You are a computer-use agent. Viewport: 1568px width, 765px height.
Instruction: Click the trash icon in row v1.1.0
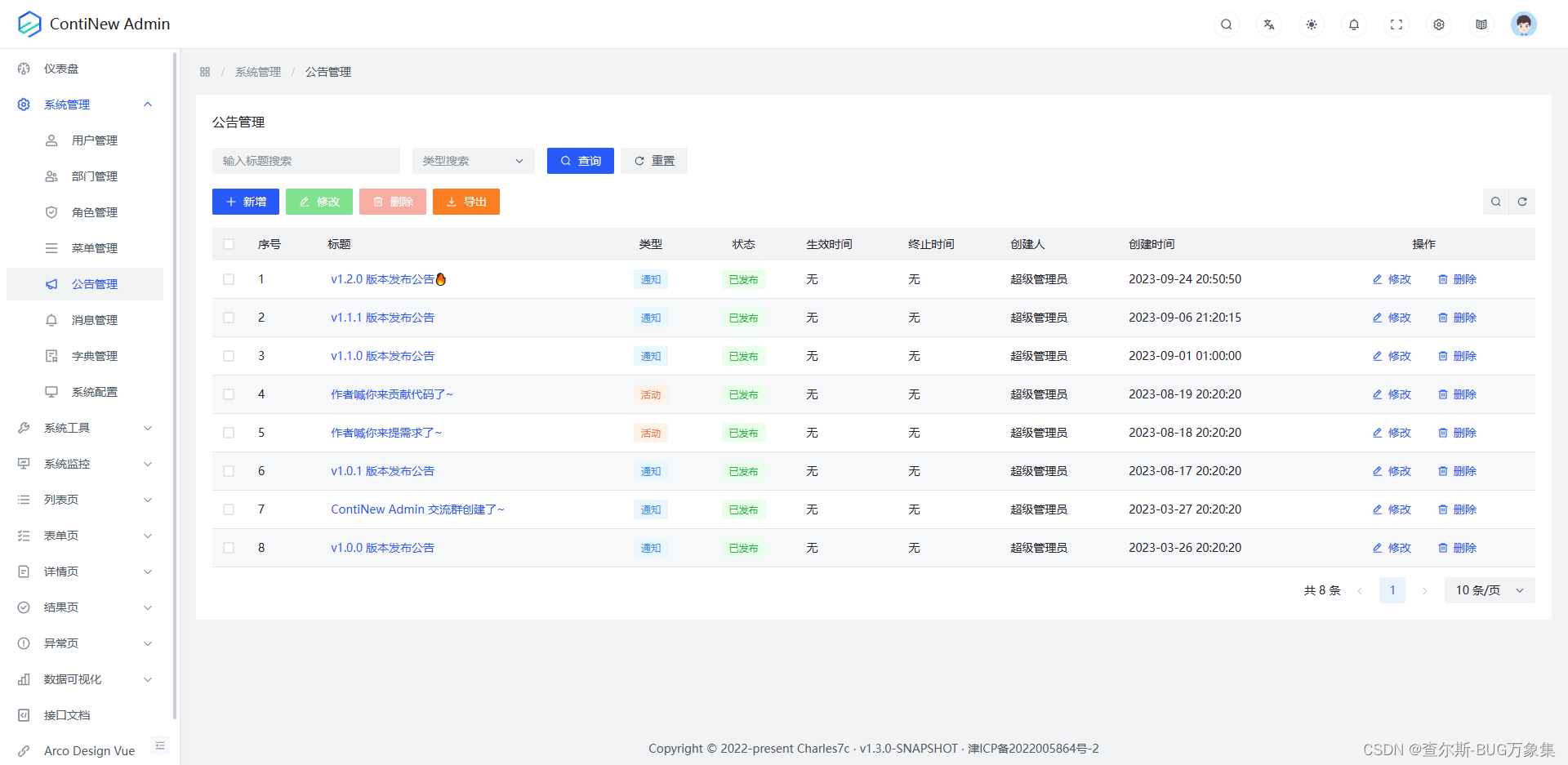click(1443, 356)
